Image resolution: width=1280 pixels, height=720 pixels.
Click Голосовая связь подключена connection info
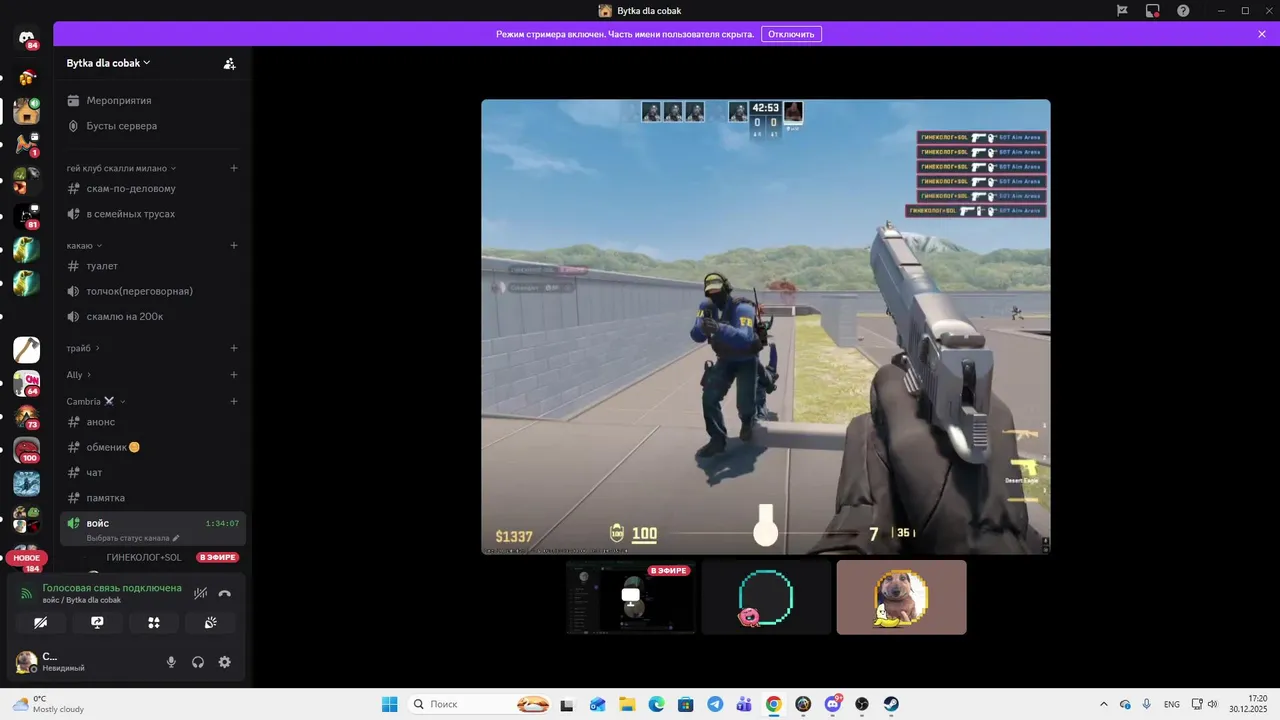(112, 588)
